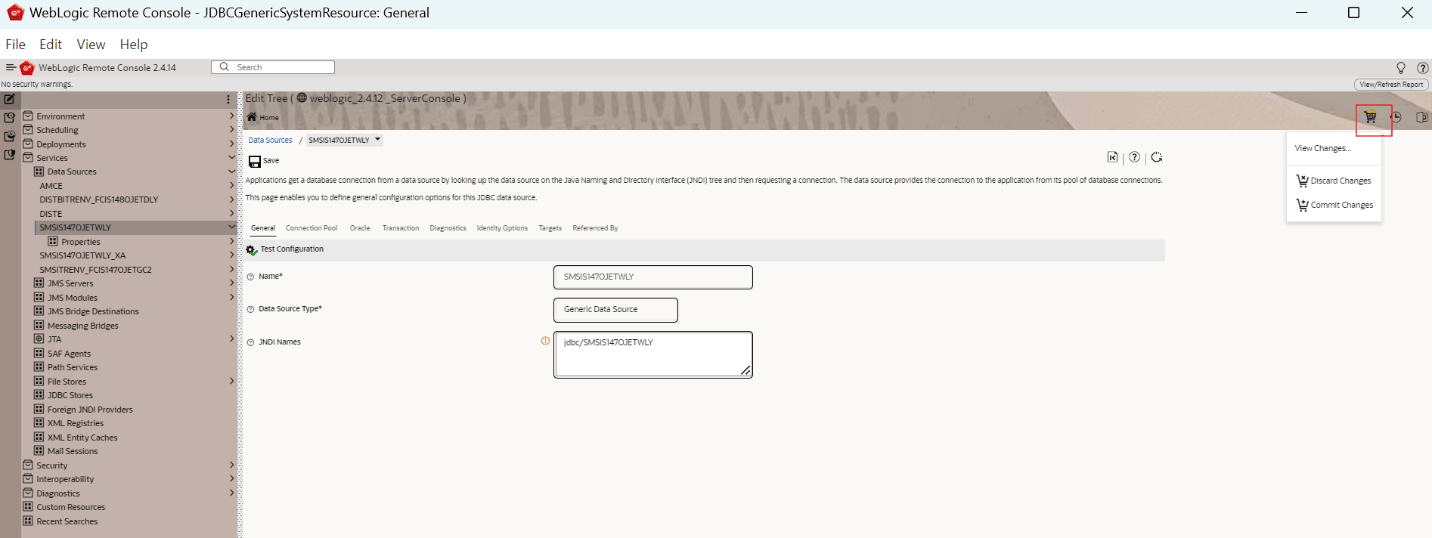This screenshot has height=538, width=1432.
Task: Select SMSIS147OJETWLY_XA in the tree
Action: point(83,256)
